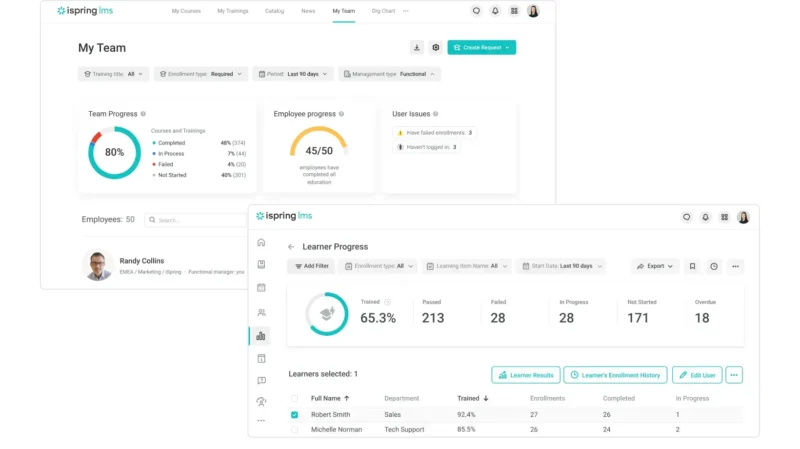Open the Training title filter dropdown
Image resolution: width=800 pixels, height=449 pixels.
(x=113, y=74)
